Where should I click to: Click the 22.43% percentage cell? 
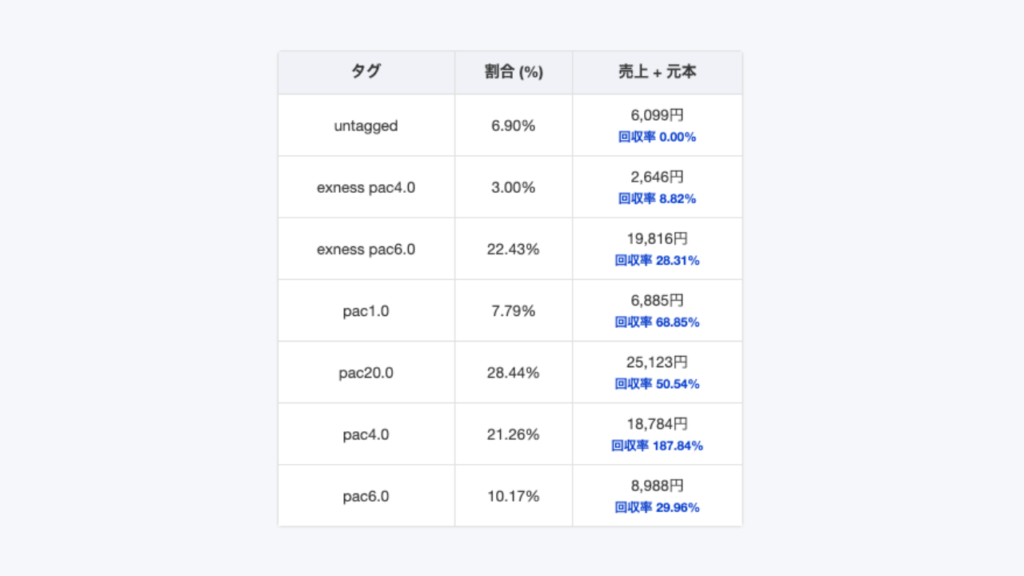coord(513,249)
